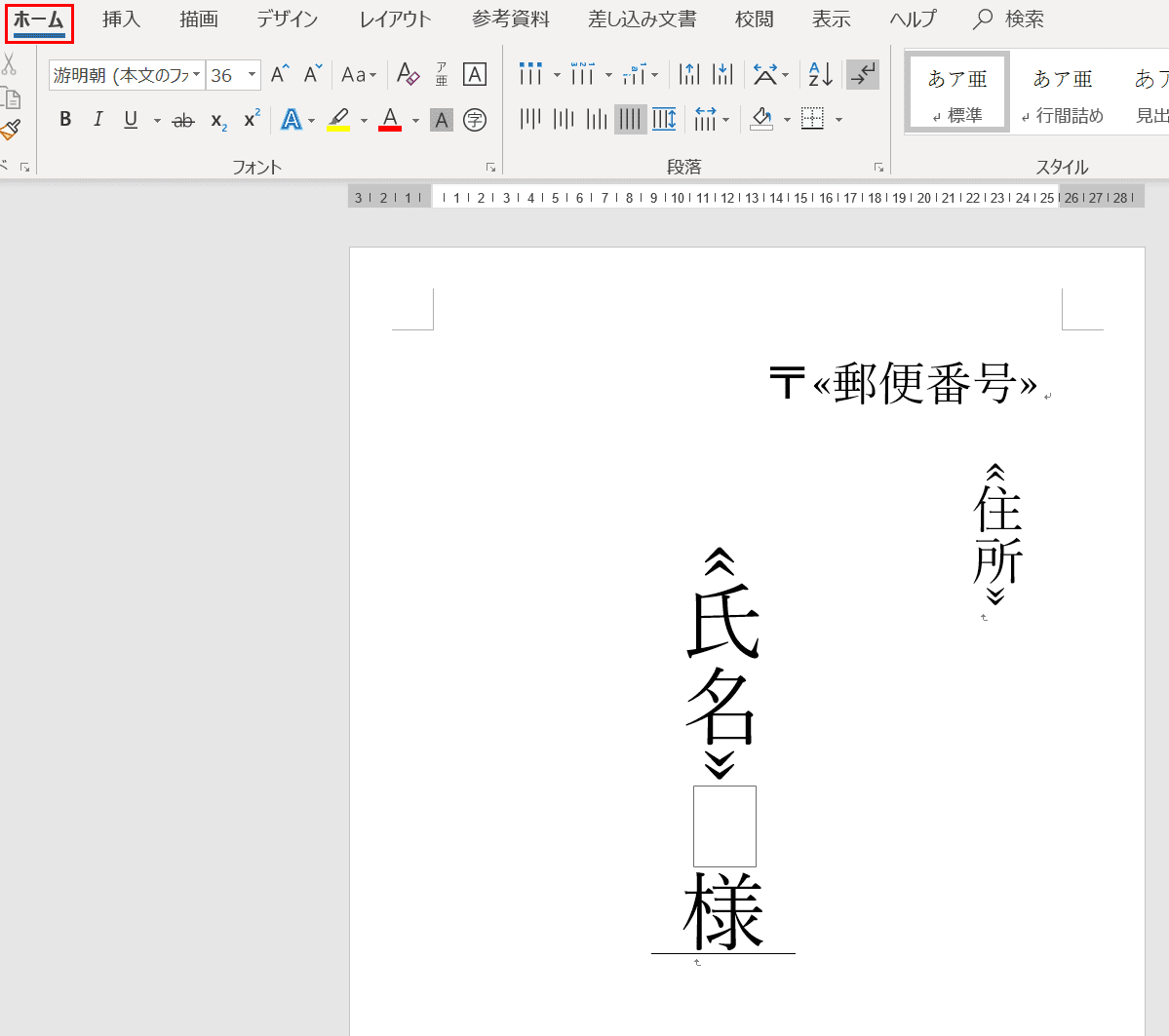This screenshot has height=1036, width=1169.
Task: Decrease paragraph indent
Action: coord(689,74)
